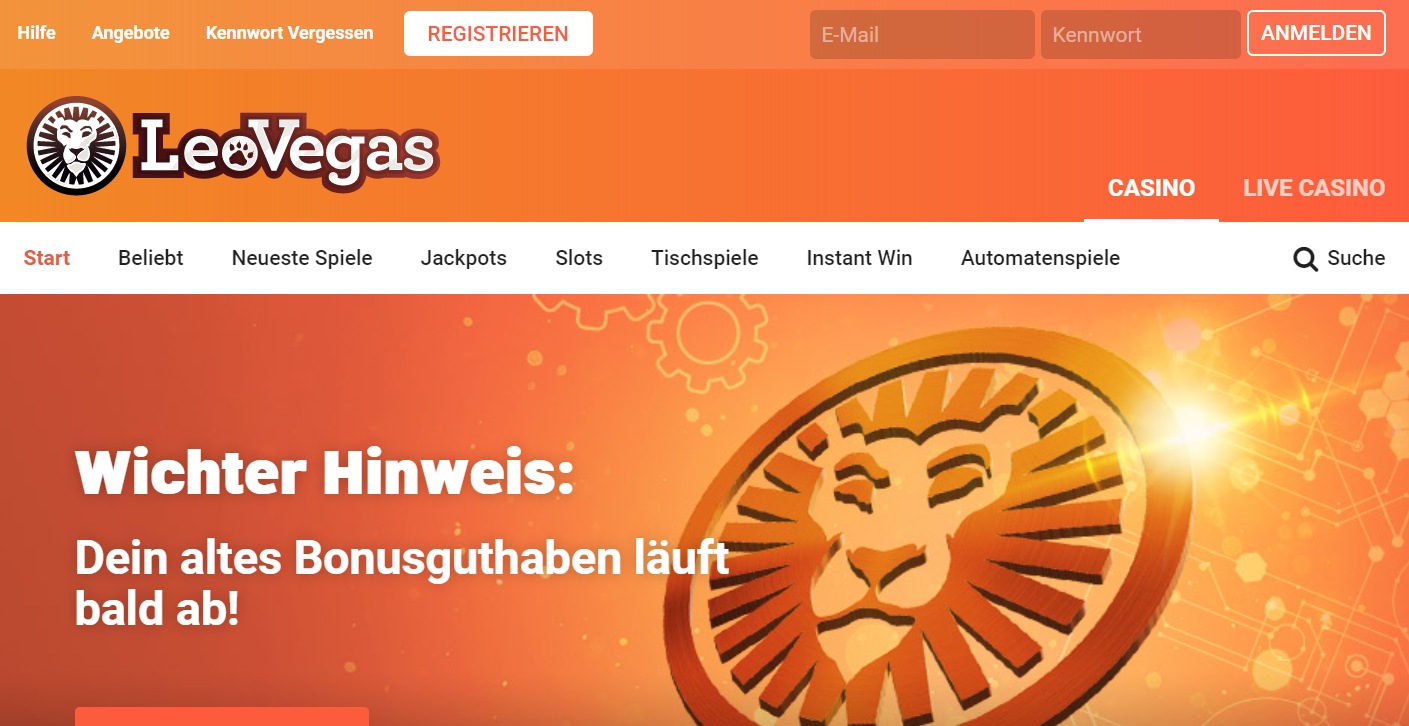Open the Angebote link
This screenshot has width=1409, height=726.
pos(131,33)
